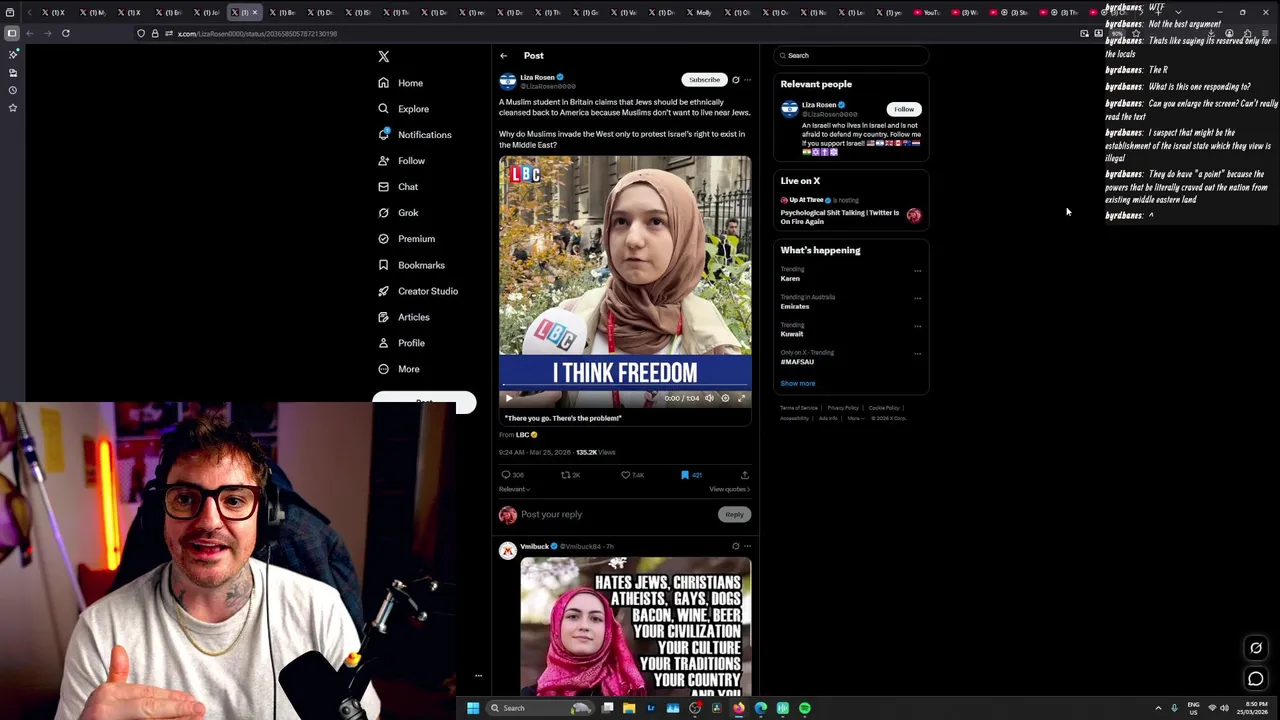The height and width of the screenshot is (720, 1280).
Task: Open options for trending Kuwait
Action: pos(917,327)
